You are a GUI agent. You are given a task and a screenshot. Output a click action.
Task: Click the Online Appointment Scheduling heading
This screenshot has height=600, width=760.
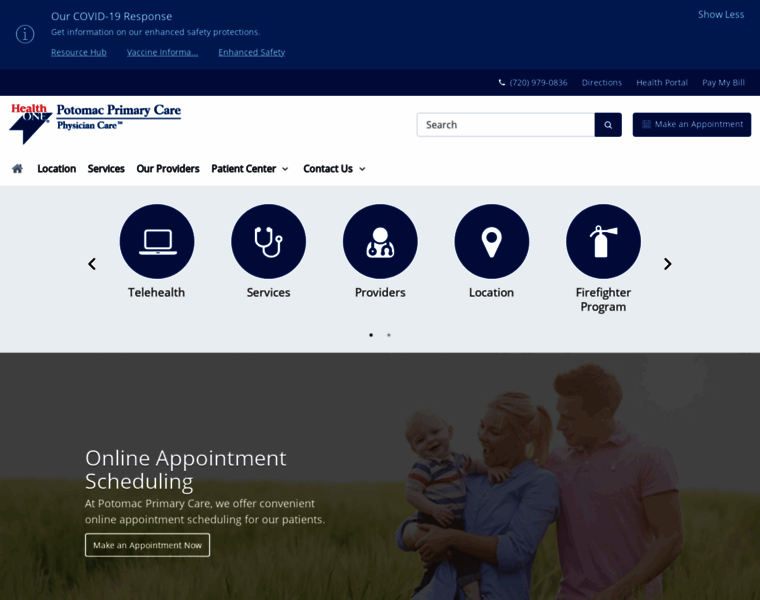pyautogui.click(x=186, y=470)
